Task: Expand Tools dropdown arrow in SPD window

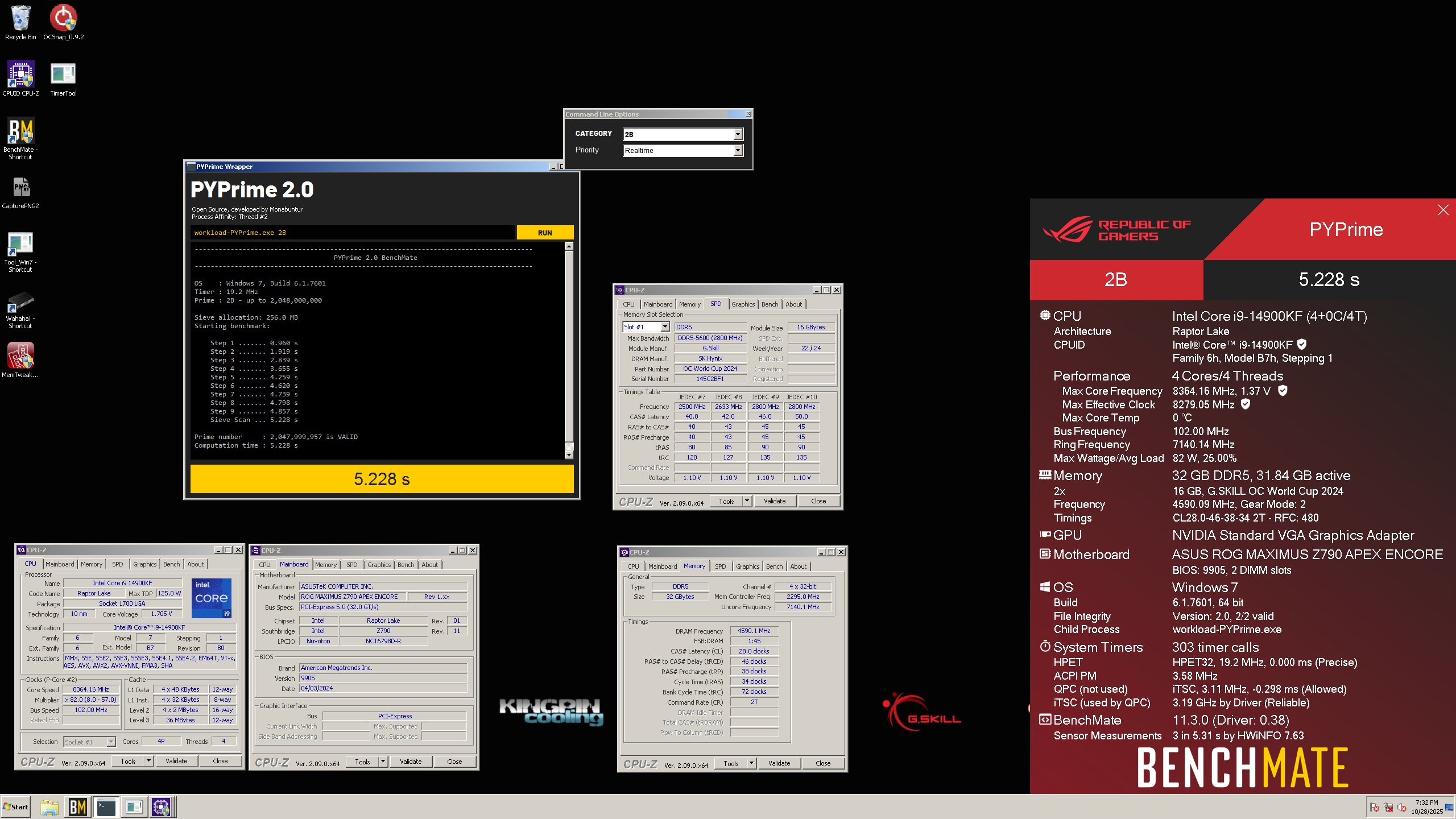Action: (747, 501)
